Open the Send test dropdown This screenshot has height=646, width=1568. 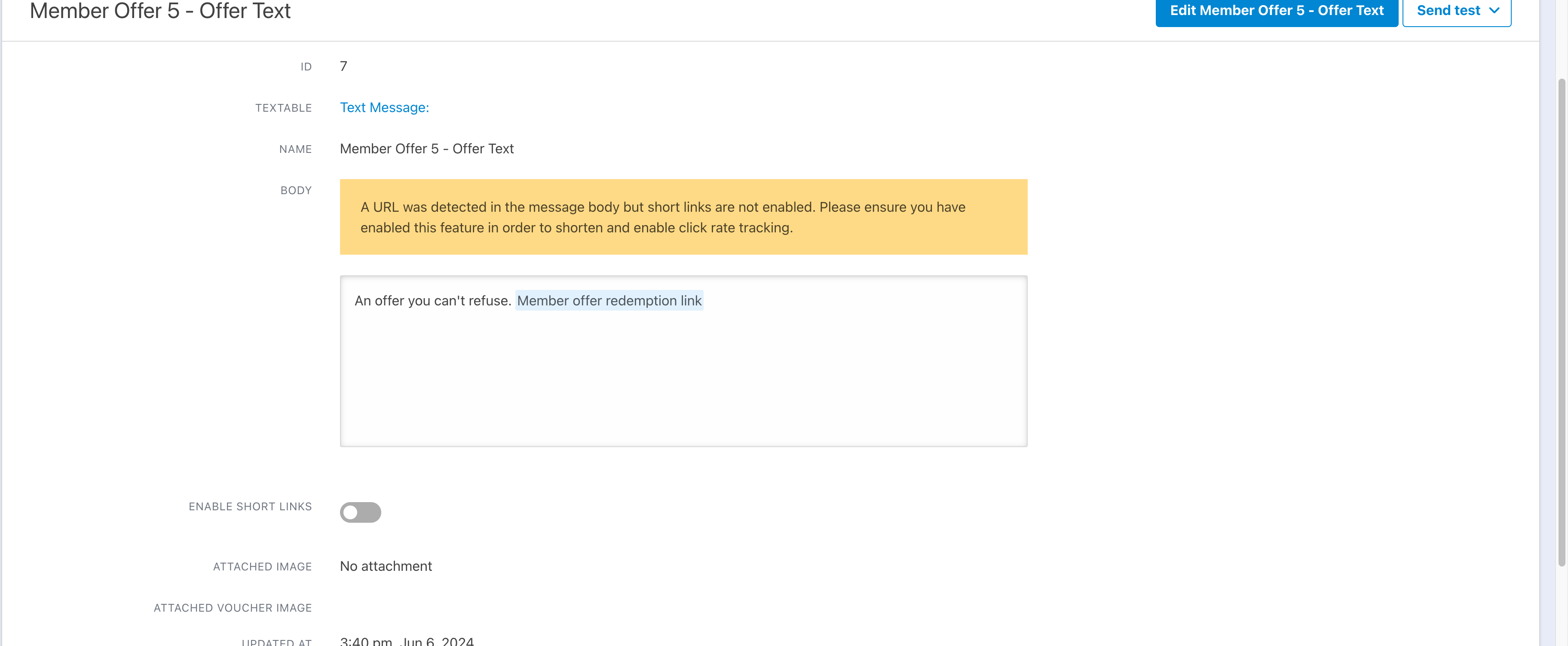(1448, 11)
